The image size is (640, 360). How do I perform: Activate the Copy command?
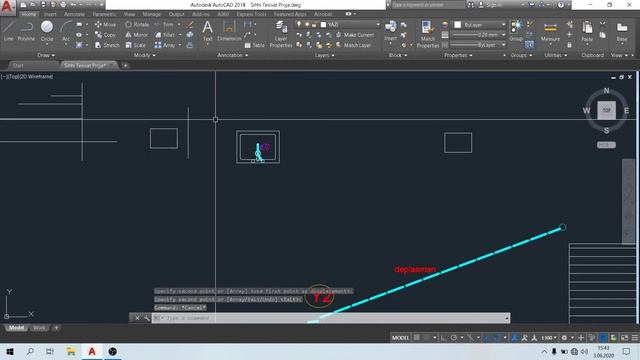click(105, 35)
